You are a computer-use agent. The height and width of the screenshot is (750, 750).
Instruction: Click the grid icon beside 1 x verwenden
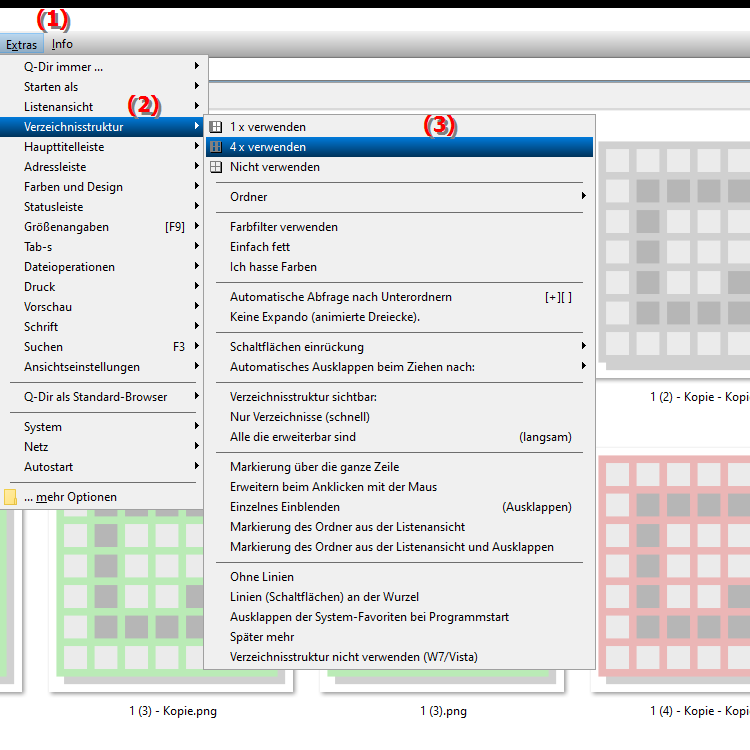(x=216, y=127)
